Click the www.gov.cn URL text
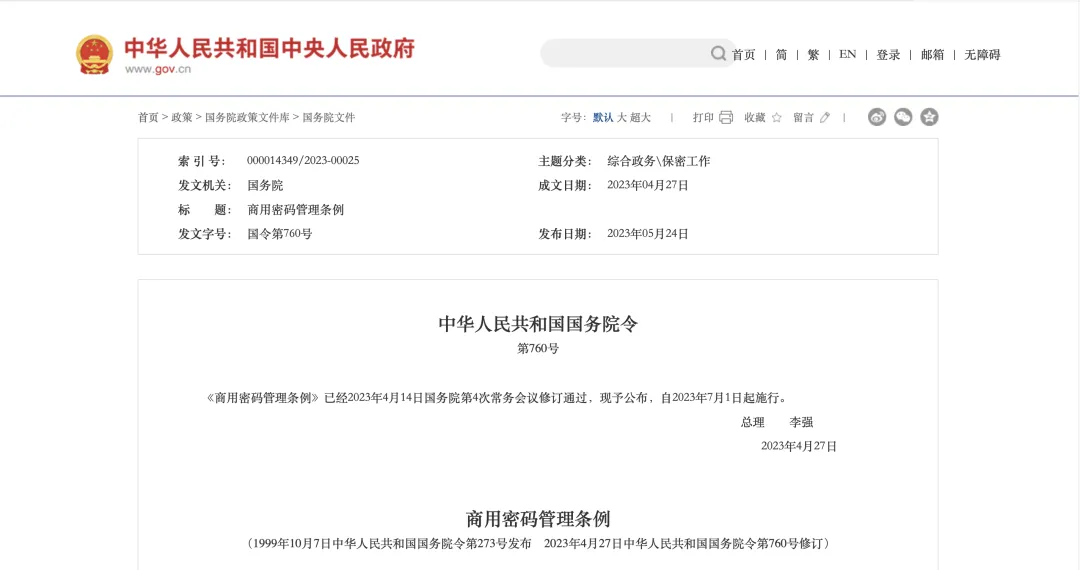The width and height of the screenshot is (1080, 570). click(x=158, y=69)
